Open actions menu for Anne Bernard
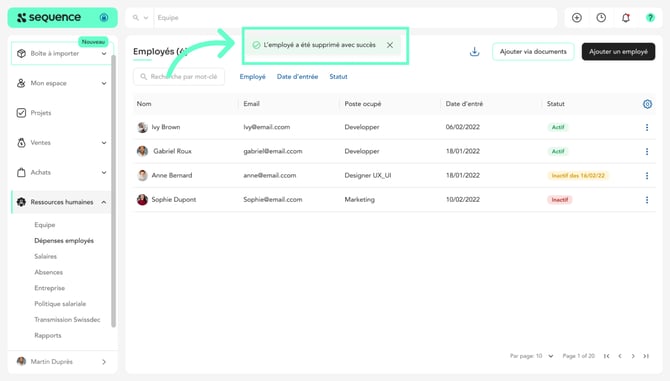670x381 pixels. click(x=647, y=176)
